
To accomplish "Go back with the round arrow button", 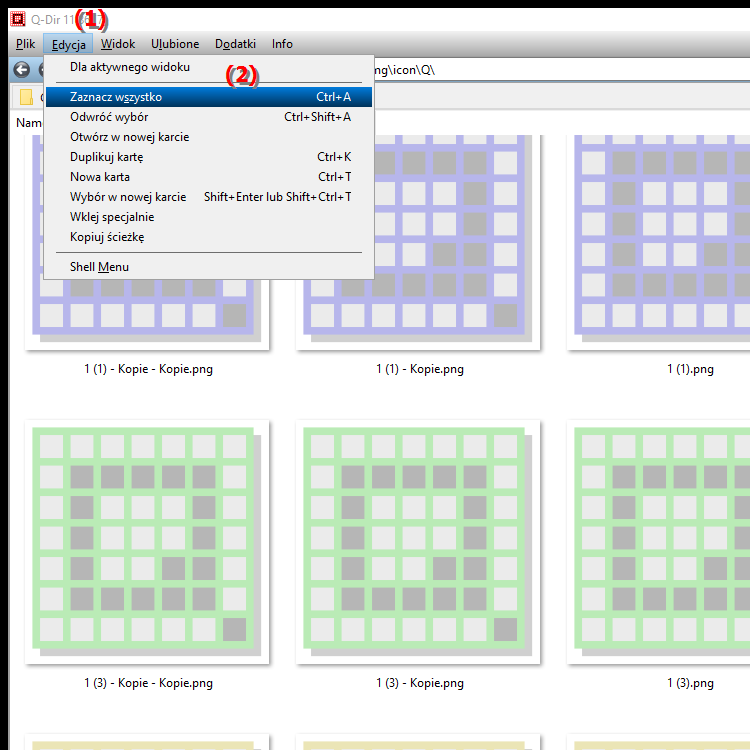I will (x=22, y=70).
